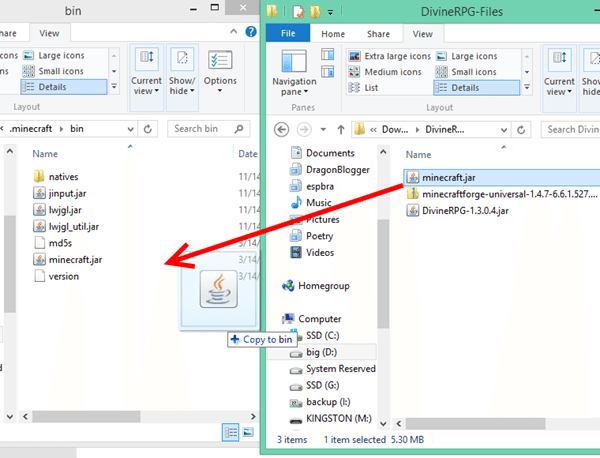Click Back arrow in DivineRPG-Files
Viewport: 600px width, 458px height.
point(281,130)
